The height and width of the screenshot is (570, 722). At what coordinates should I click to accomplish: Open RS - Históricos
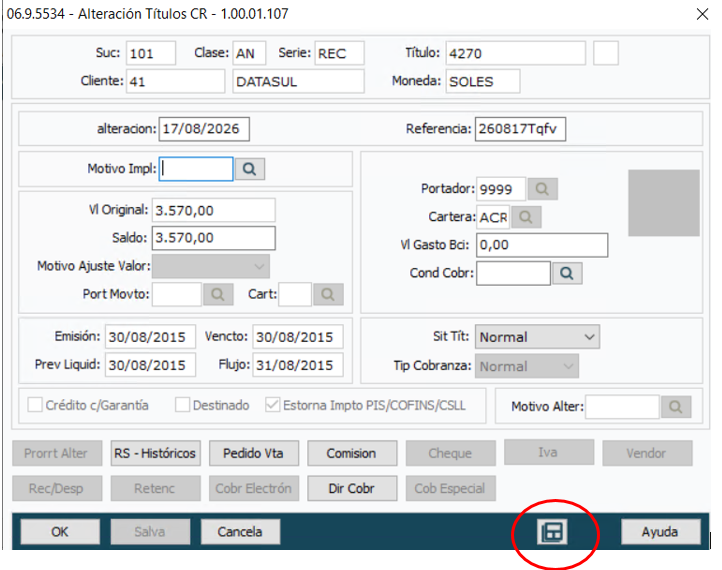(155, 453)
